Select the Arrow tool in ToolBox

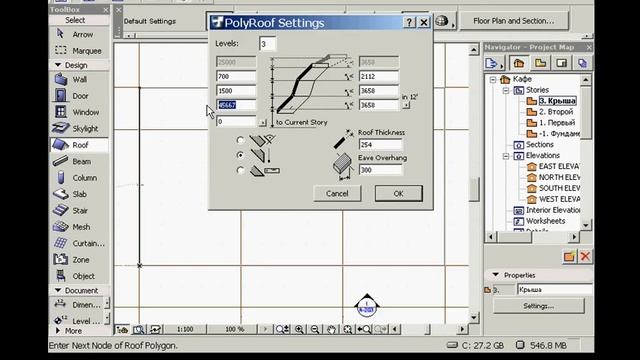coord(79,35)
